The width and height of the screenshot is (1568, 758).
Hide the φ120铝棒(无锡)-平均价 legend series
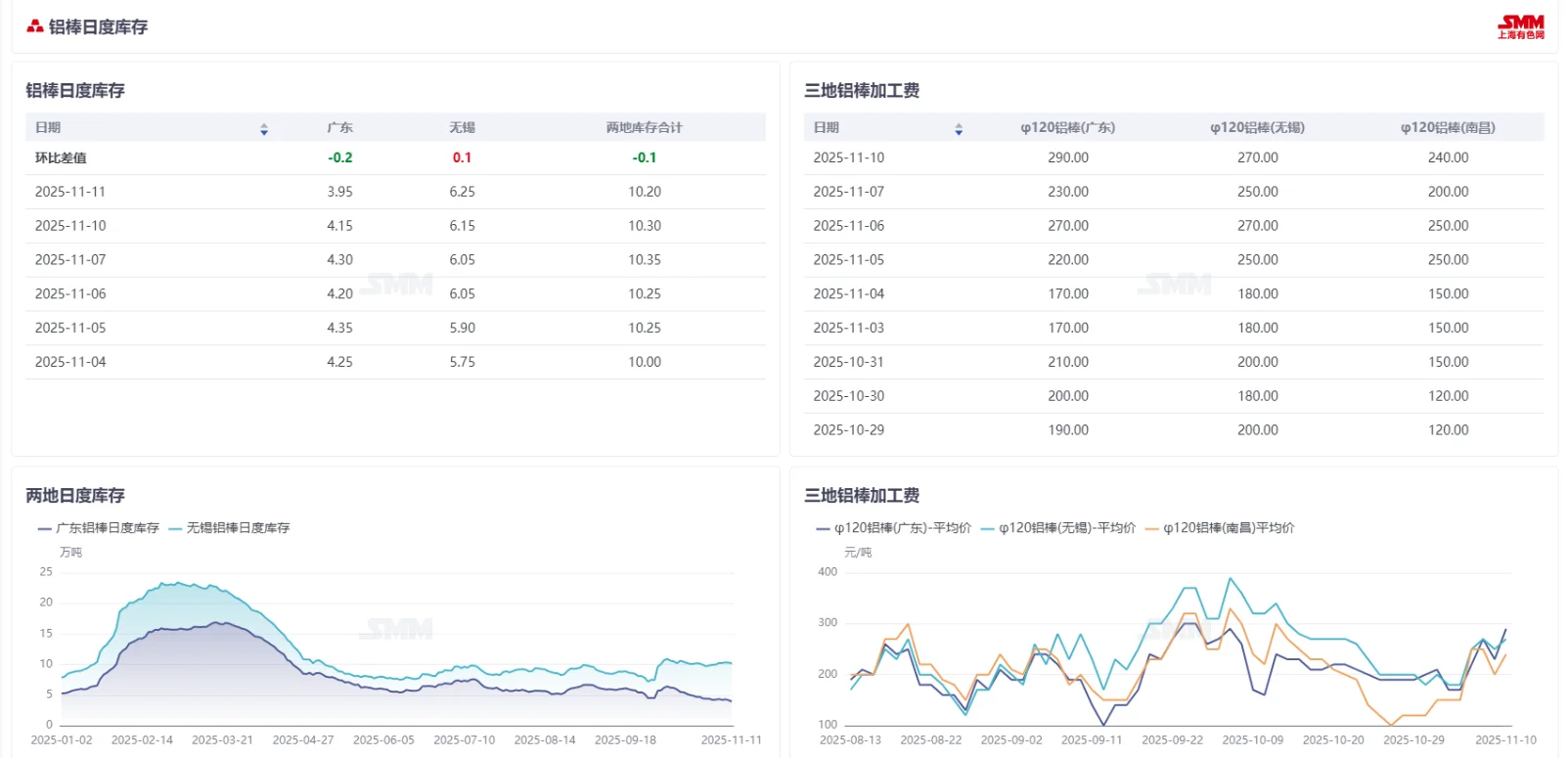click(x=1058, y=528)
